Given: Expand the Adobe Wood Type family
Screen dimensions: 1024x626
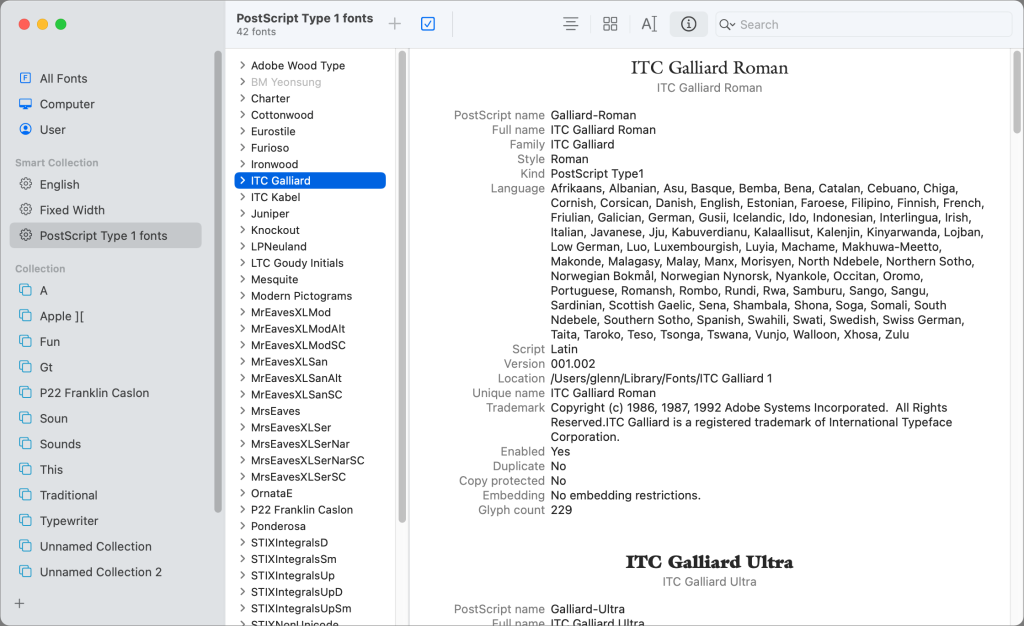Looking at the screenshot, I should pyautogui.click(x=242, y=65).
